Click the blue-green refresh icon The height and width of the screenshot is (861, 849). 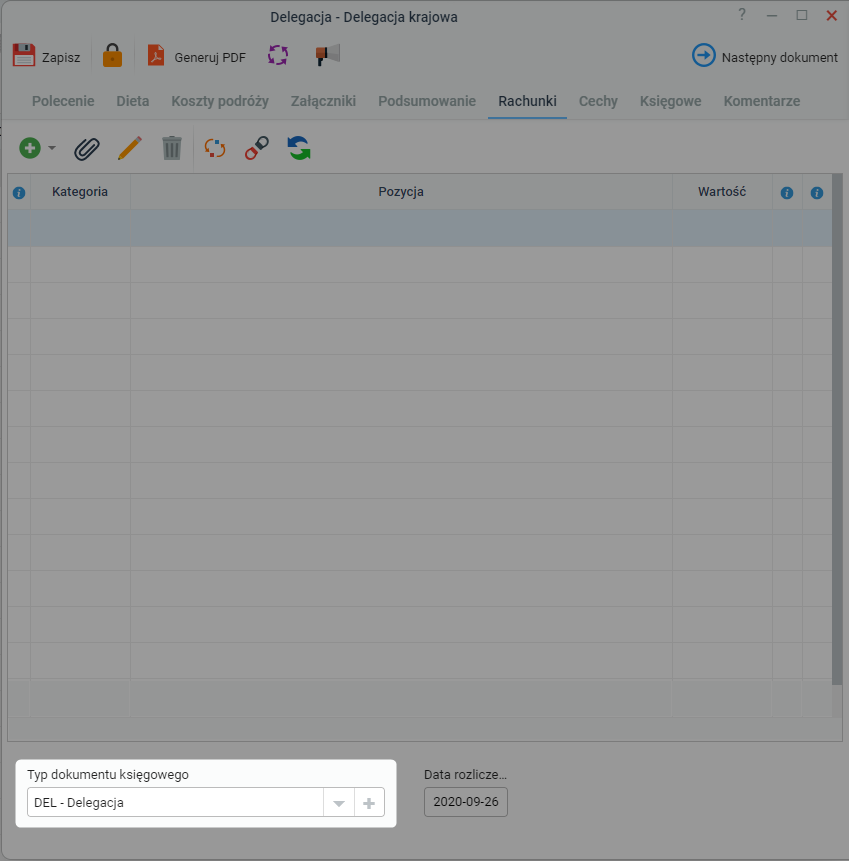tap(299, 148)
